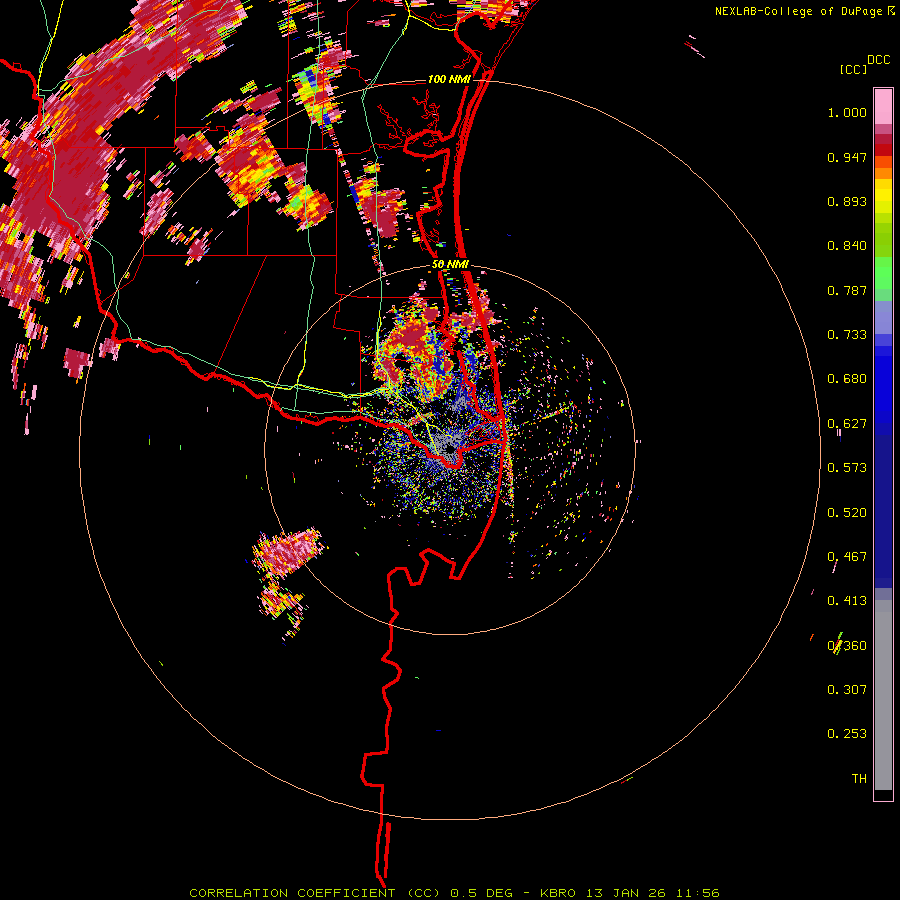This screenshot has height=900, width=900.
Task: Click the Correlation Coefficient product title caption
Action: [454, 893]
